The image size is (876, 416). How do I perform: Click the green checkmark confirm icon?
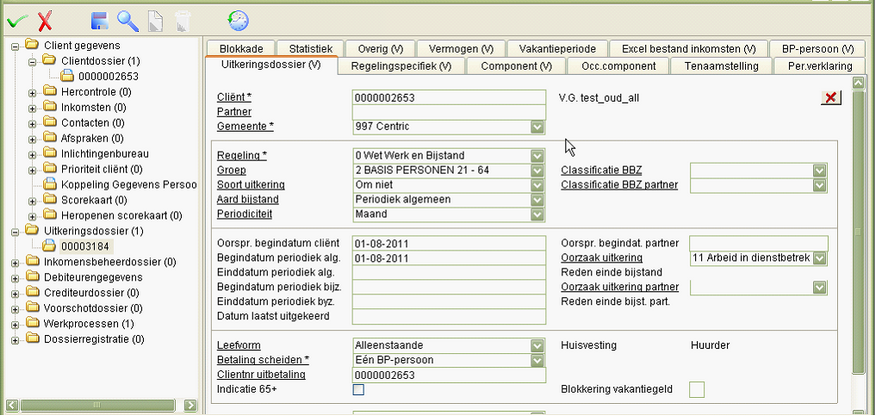click(17, 22)
